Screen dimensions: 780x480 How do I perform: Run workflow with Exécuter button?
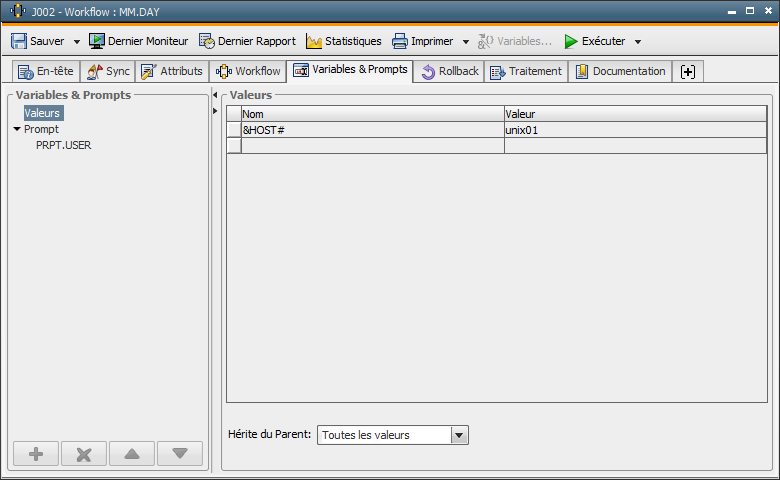594,41
